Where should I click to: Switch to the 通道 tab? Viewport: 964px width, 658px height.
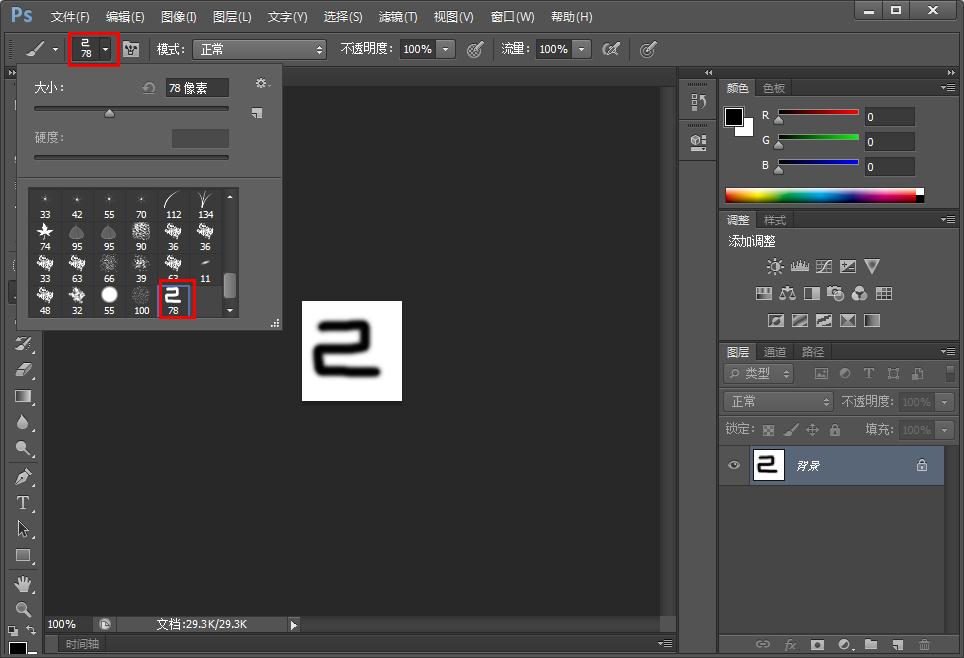click(775, 352)
